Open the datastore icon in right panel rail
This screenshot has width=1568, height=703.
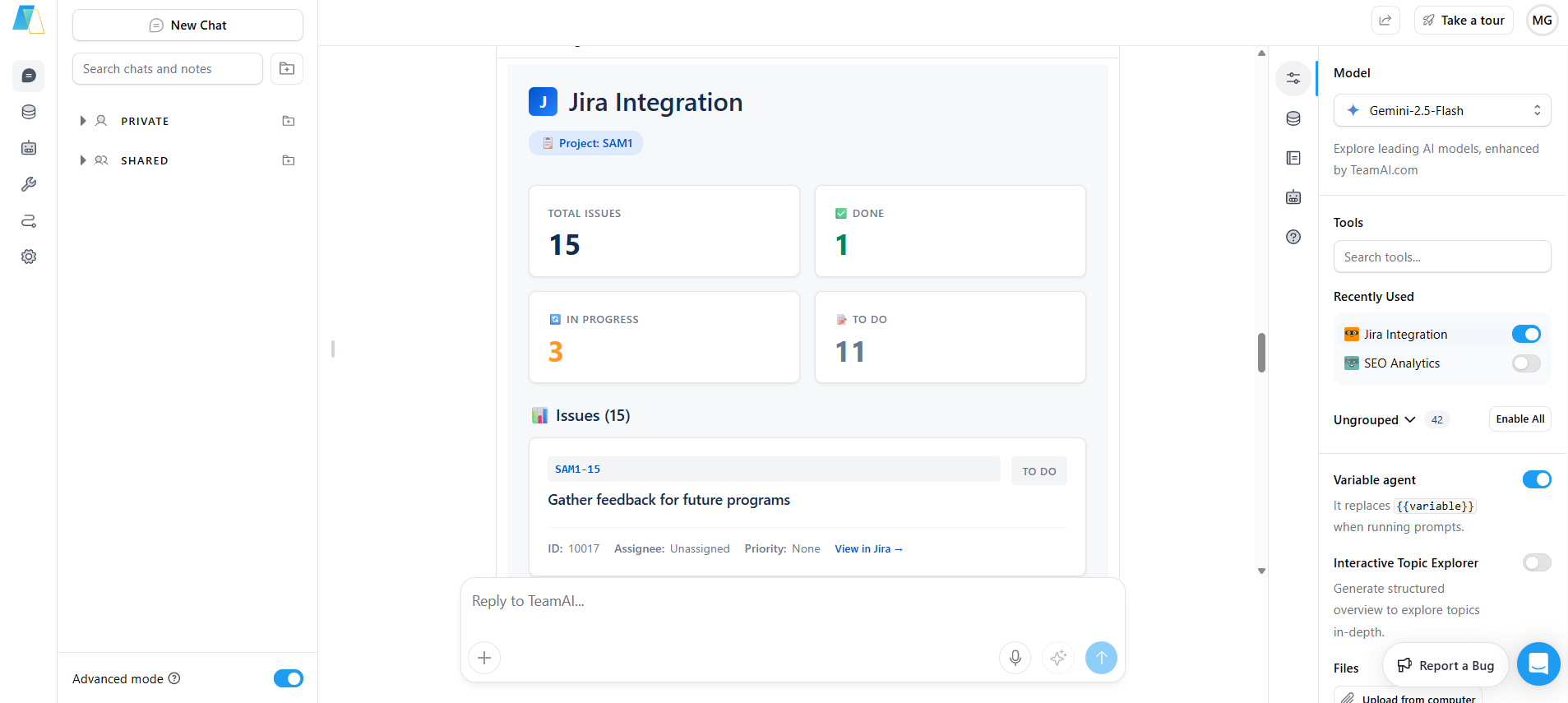[x=1293, y=118]
